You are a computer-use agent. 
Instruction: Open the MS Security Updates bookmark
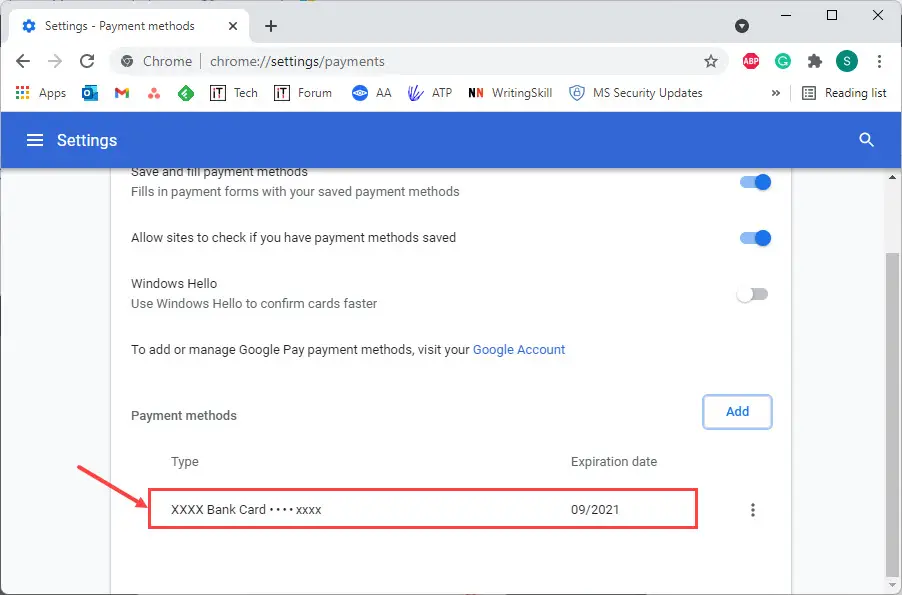(x=636, y=93)
